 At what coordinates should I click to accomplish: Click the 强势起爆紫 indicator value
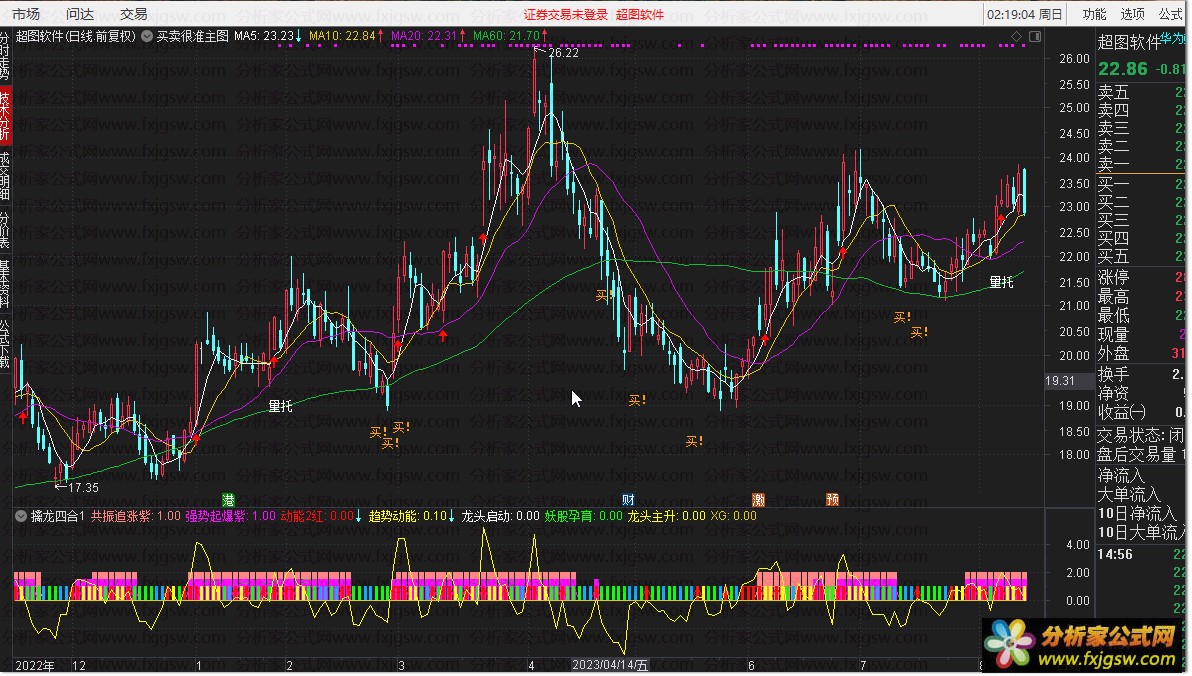[x=230, y=516]
